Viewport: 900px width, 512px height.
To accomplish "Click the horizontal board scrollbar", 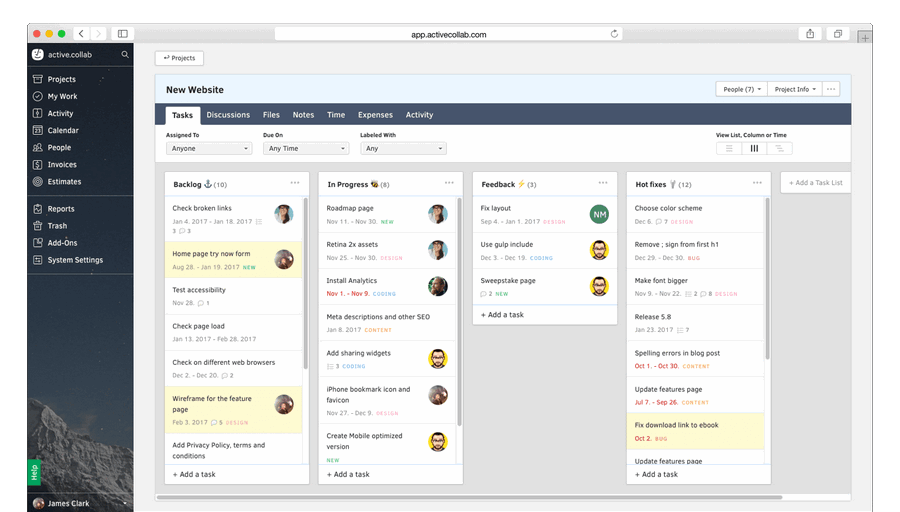I will (469, 497).
